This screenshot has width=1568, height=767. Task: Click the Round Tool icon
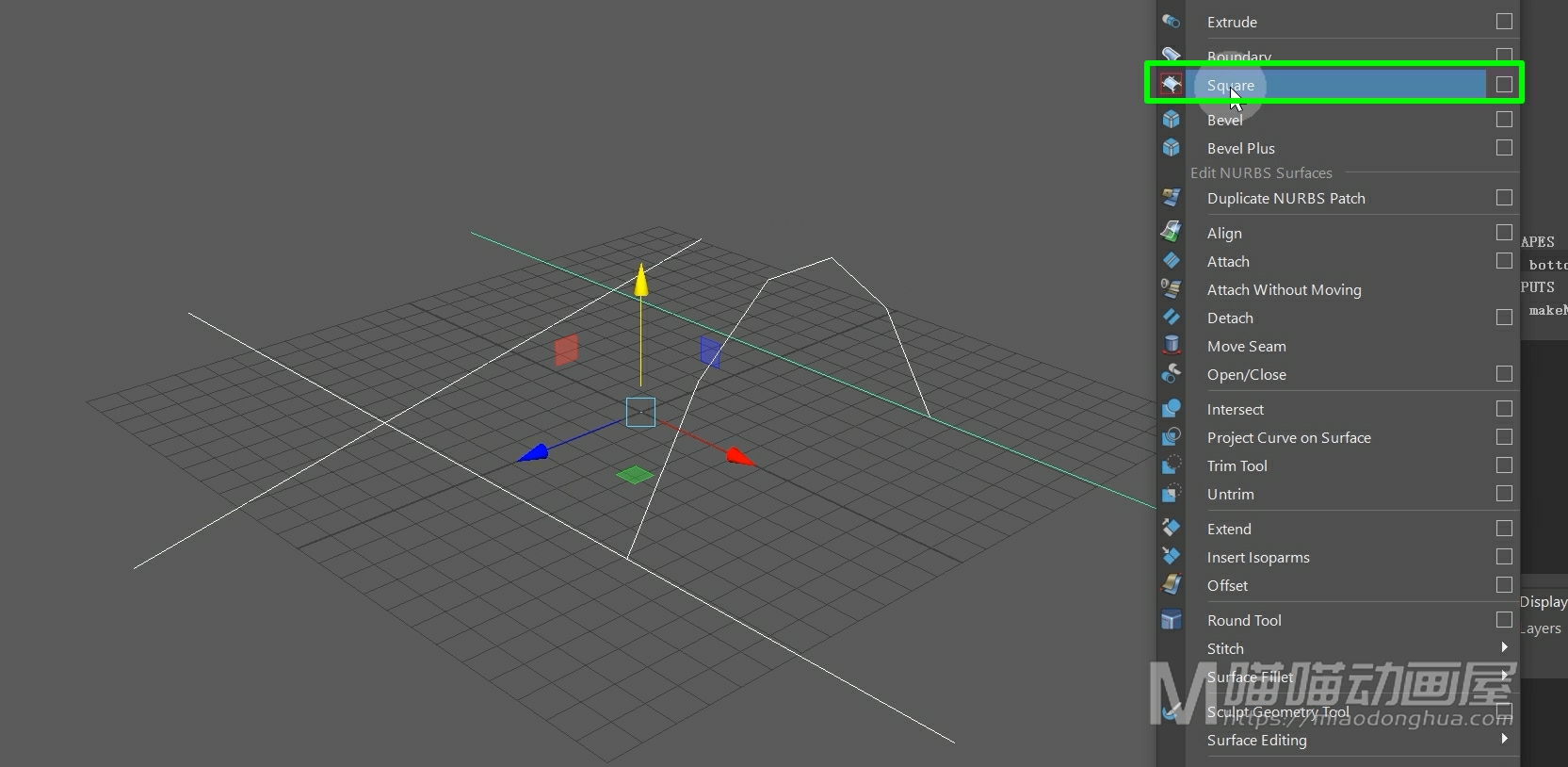pos(1172,620)
